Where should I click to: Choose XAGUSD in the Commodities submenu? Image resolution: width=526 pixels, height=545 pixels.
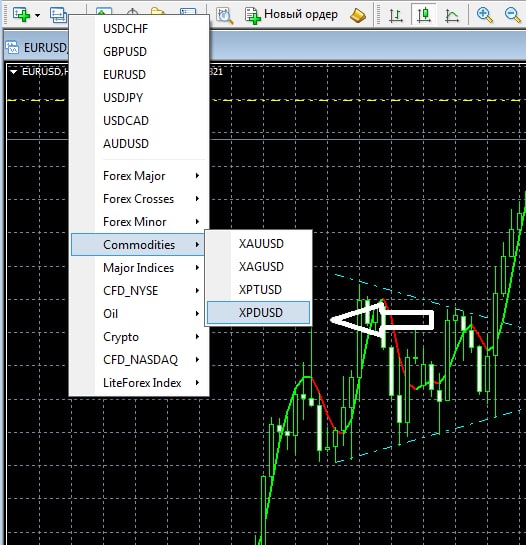258,266
